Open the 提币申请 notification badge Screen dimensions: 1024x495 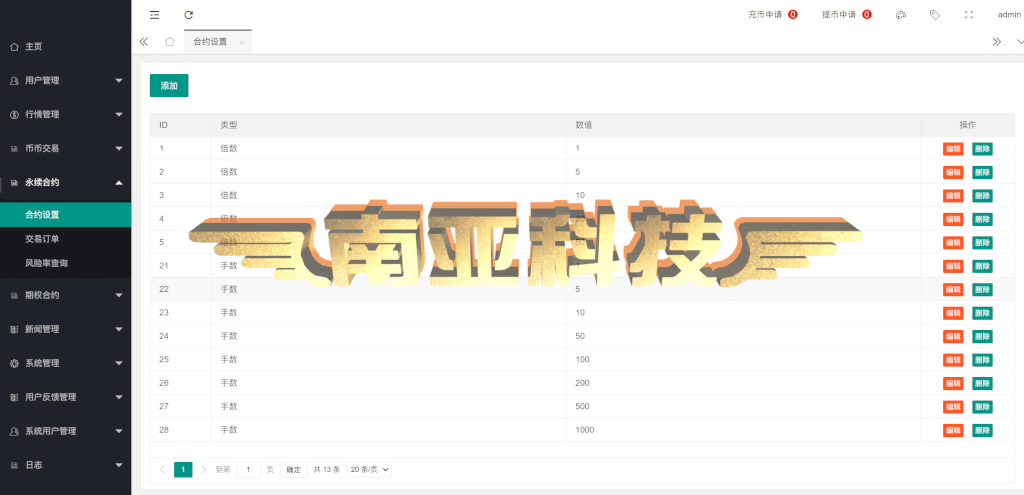tap(867, 14)
